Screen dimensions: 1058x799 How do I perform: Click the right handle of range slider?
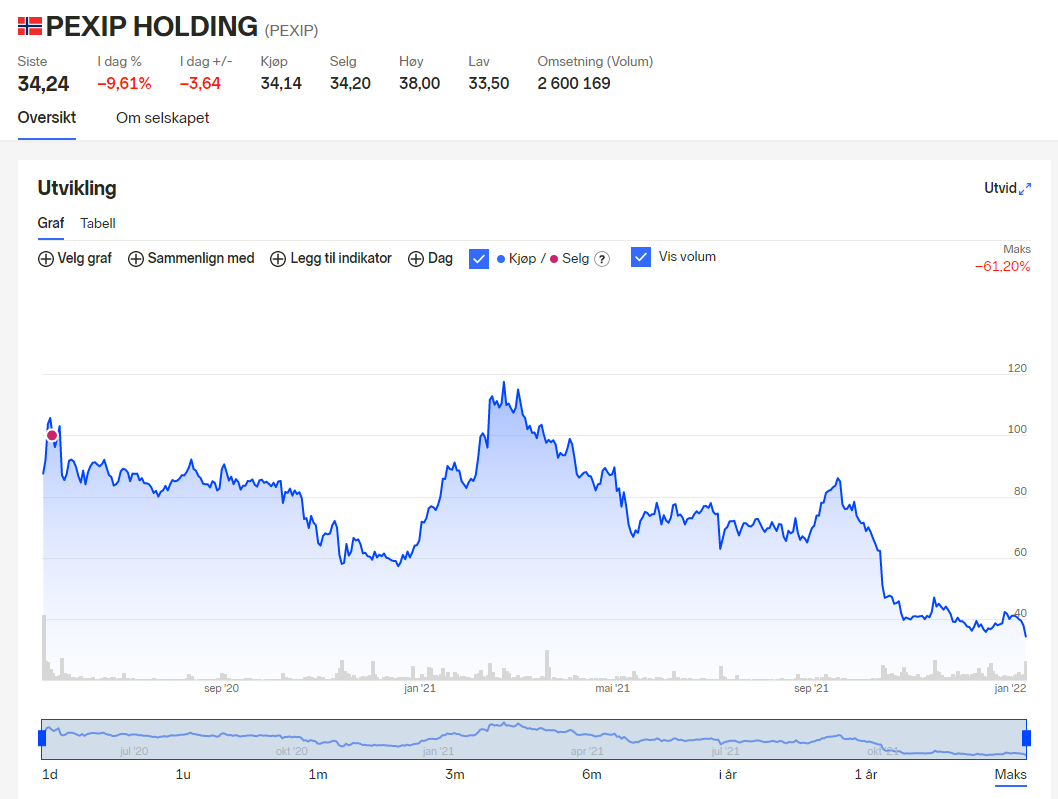pos(1026,738)
